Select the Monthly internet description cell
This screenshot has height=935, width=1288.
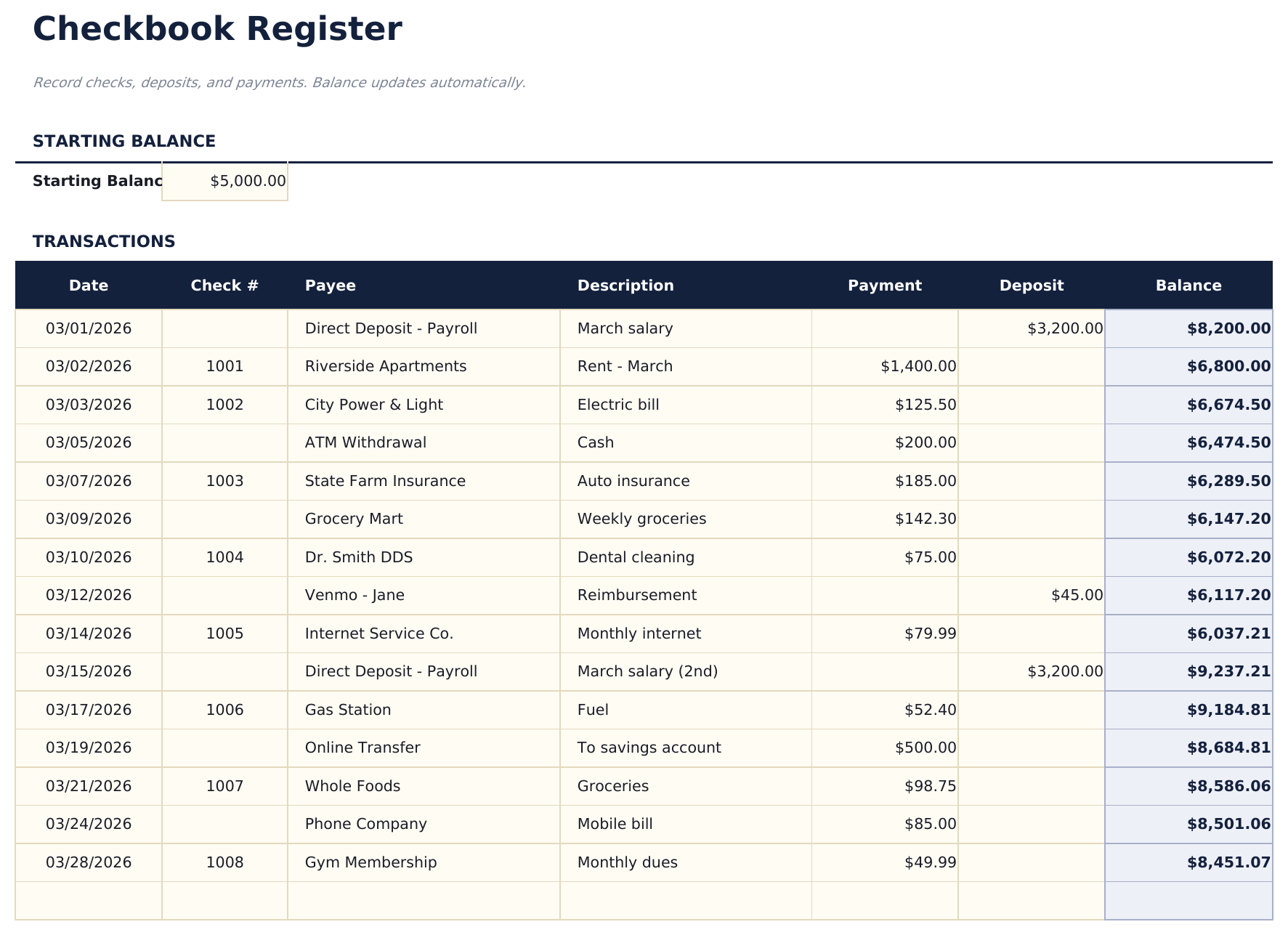click(639, 633)
